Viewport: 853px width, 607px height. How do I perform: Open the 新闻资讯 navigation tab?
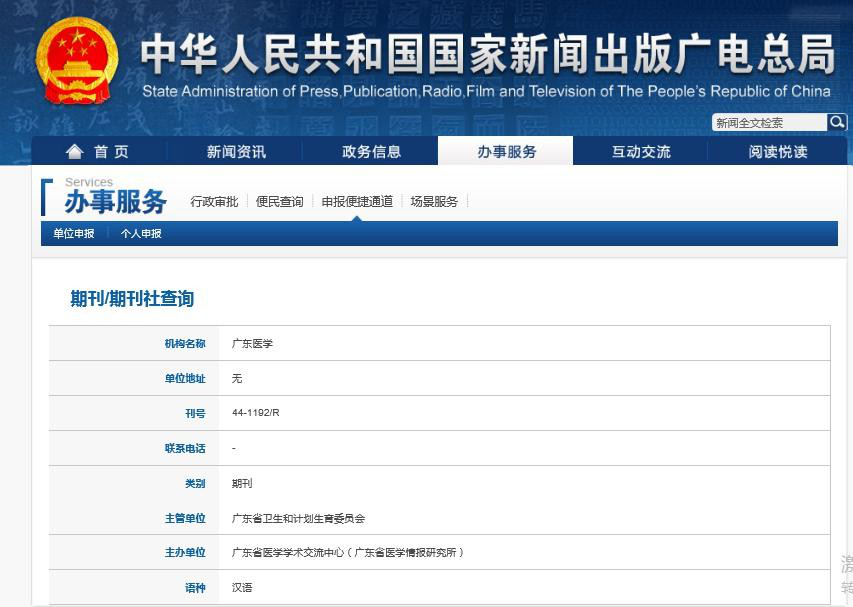click(x=236, y=152)
